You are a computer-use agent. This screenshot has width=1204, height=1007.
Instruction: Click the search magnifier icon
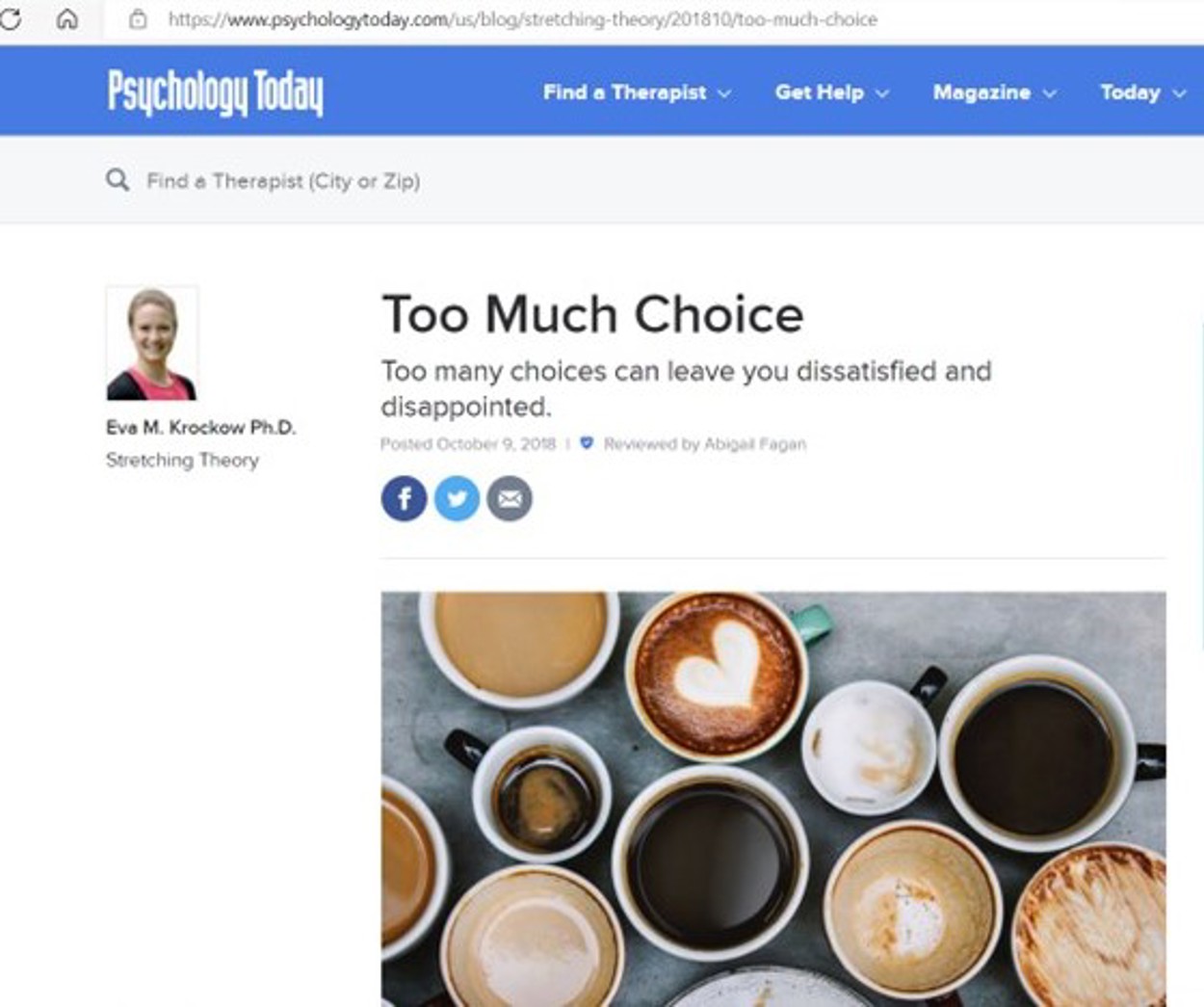[x=118, y=180]
